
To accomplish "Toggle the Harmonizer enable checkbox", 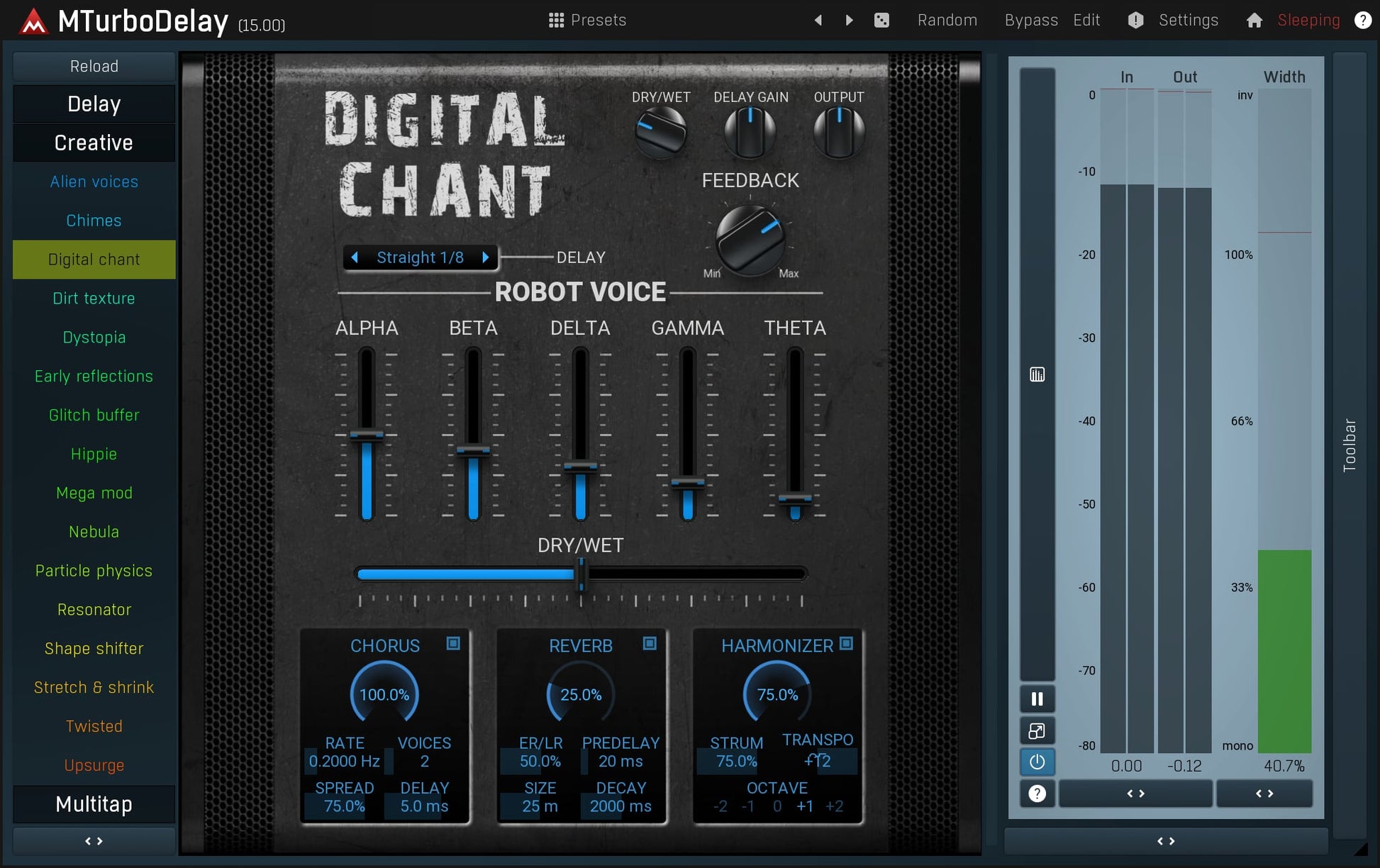I will [x=845, y=643].
